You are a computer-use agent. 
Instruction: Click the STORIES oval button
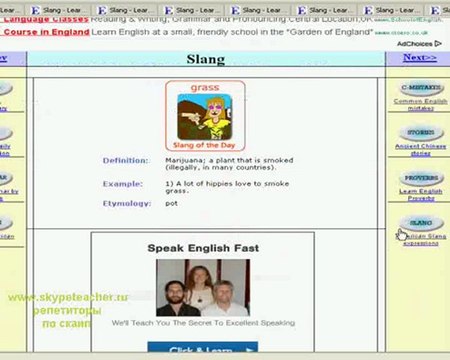coord(421,133)
